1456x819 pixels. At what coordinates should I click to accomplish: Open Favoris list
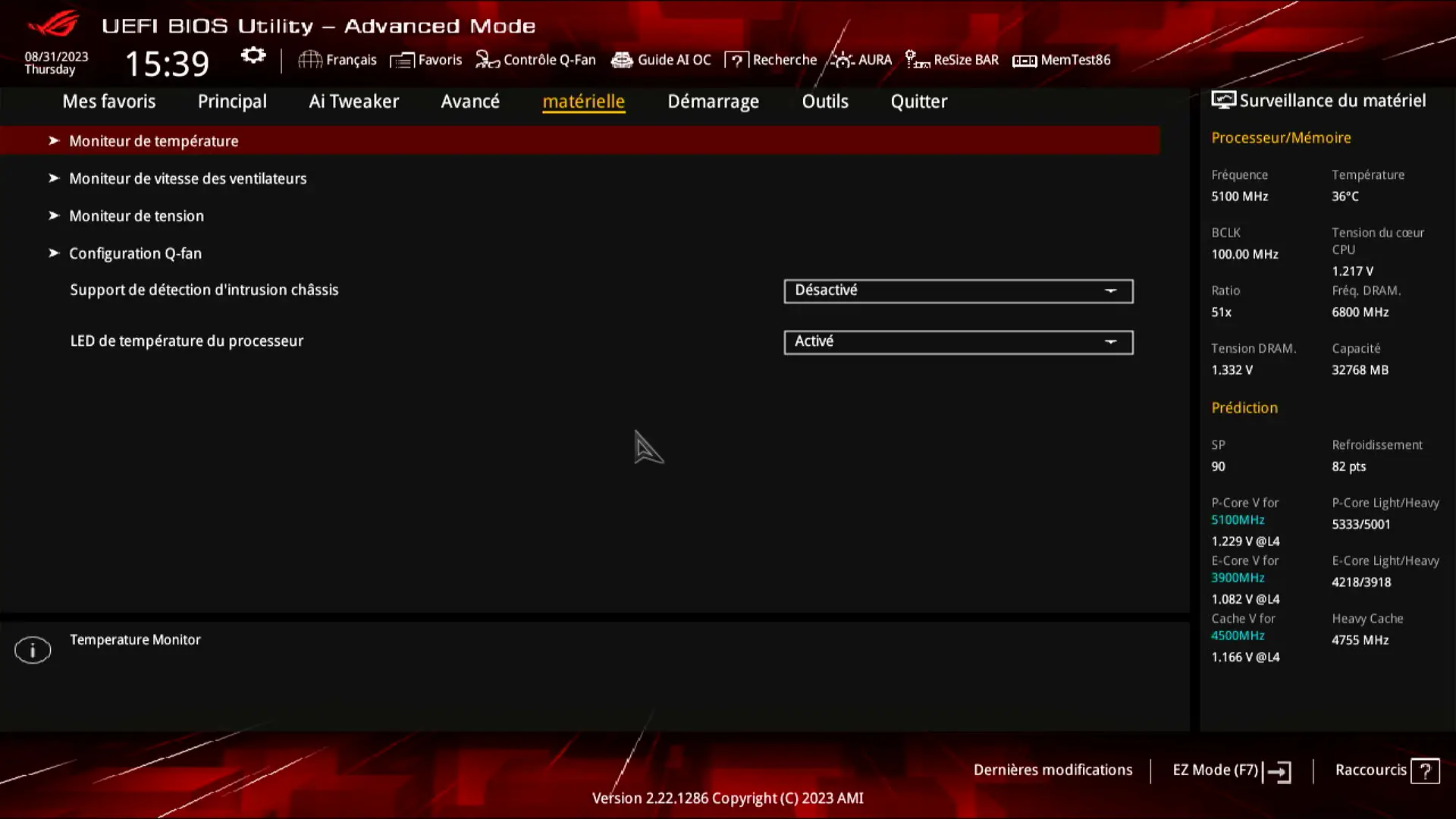[440, 60]
